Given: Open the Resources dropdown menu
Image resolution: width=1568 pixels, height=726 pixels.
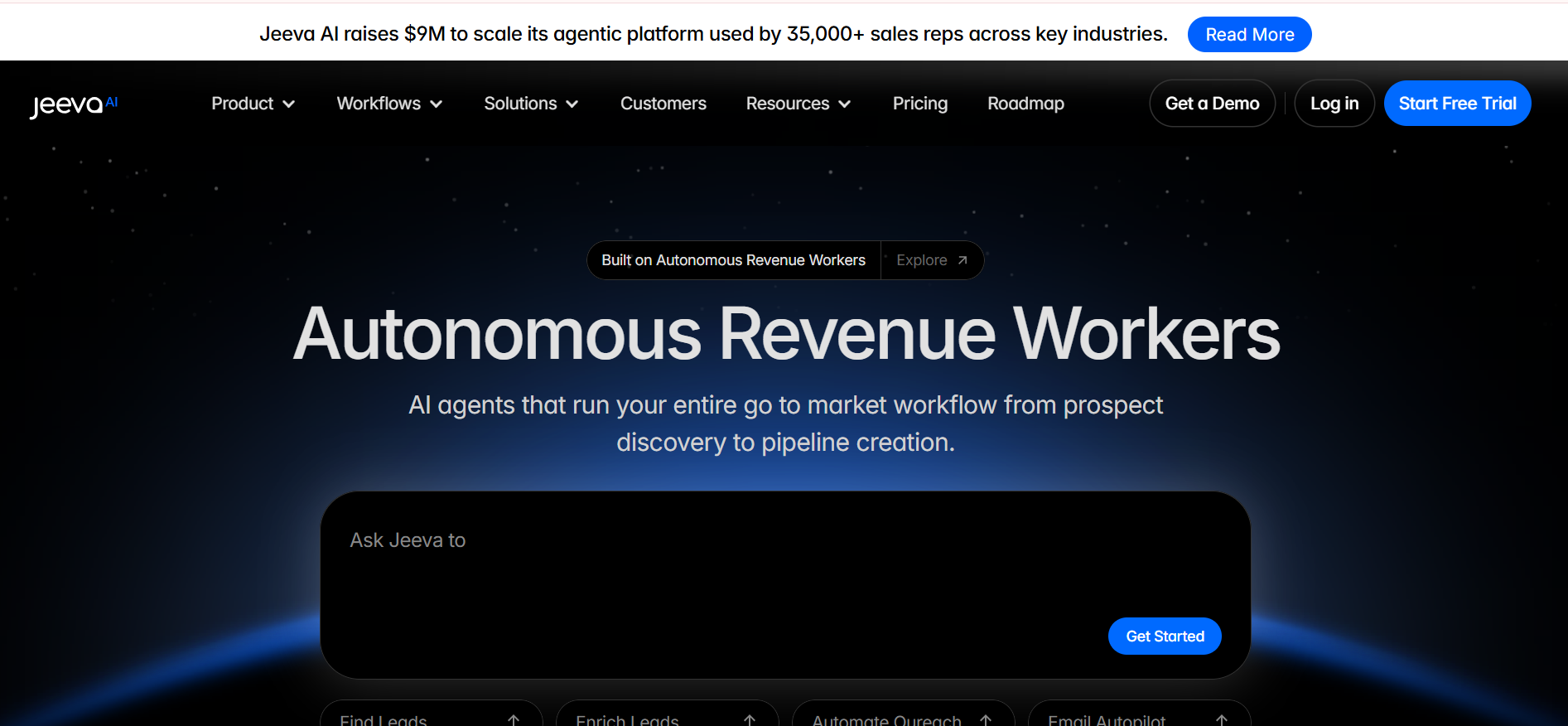Looking at the screenshot, I should (798, 104).
